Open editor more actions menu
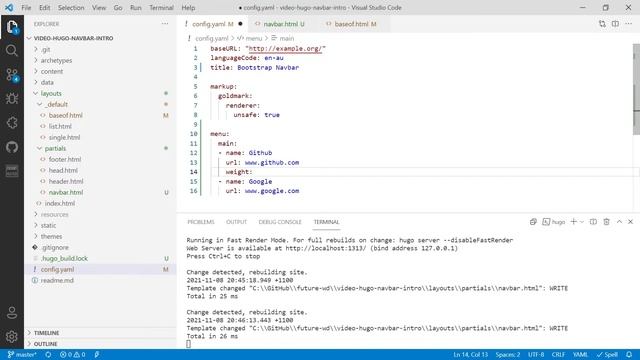Screen dimensions: 640x360 pyautogui.click(x=628, y=24)
